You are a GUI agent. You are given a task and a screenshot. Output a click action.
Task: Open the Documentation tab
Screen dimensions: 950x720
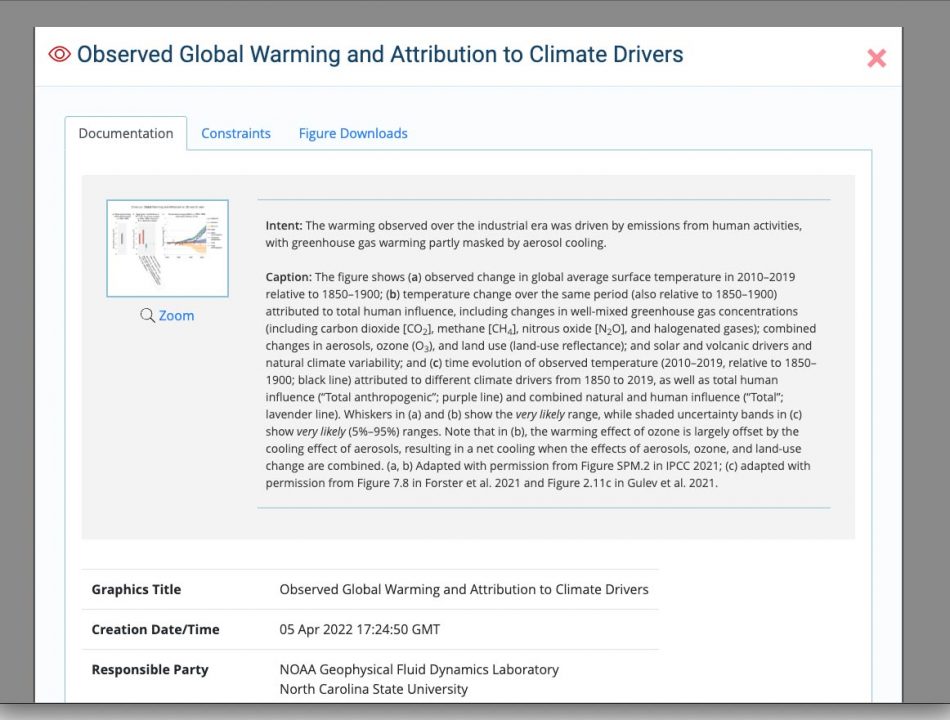pos(126,133)
